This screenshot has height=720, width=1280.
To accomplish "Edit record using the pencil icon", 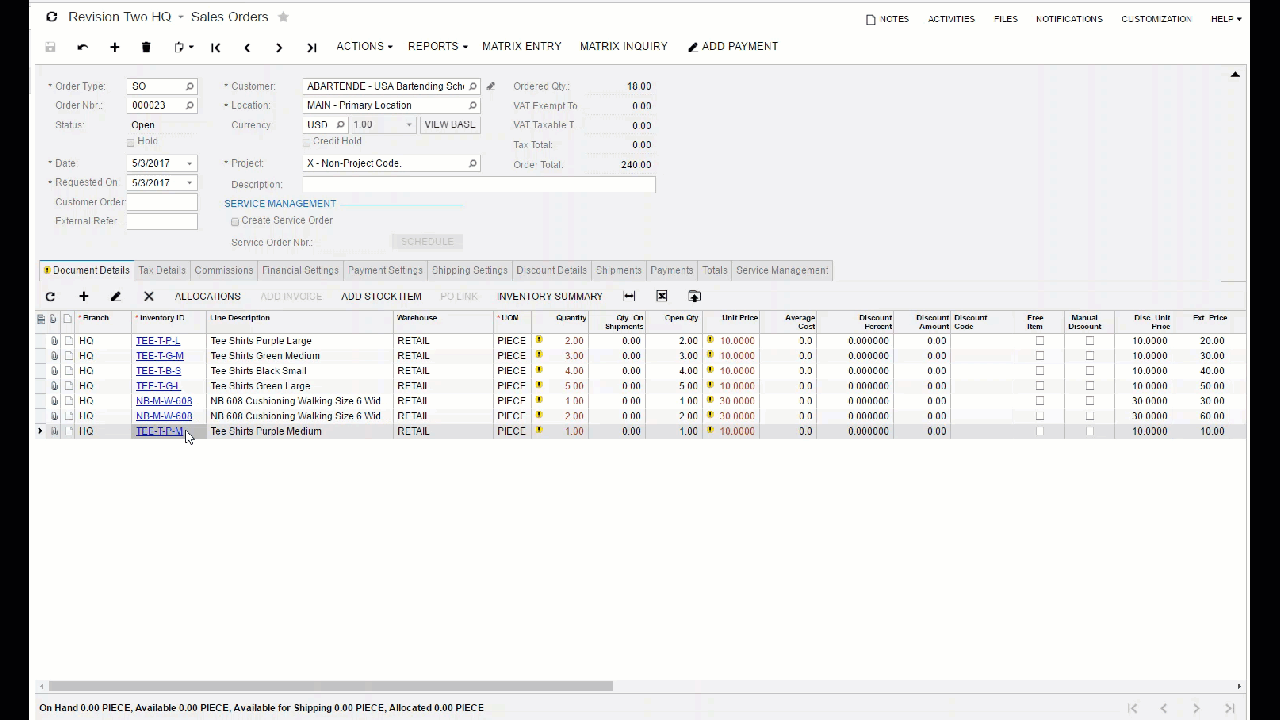I will [115, 296].
